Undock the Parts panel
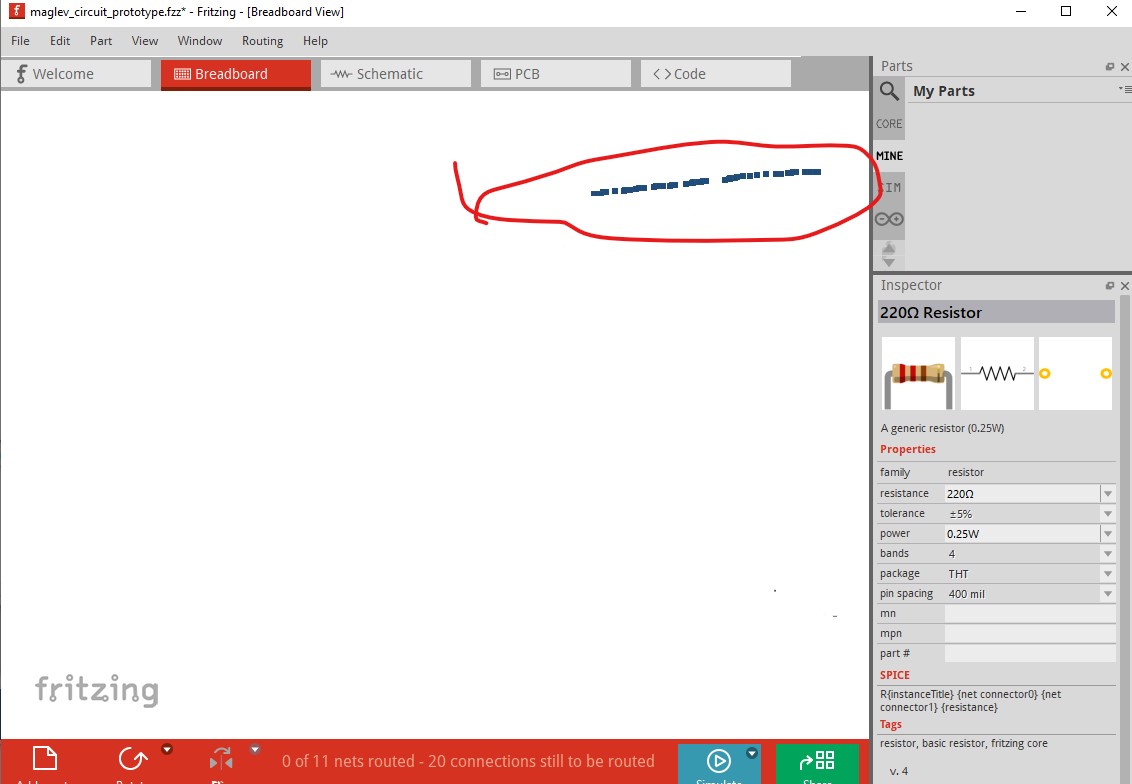Image resolution: width=1132 pixels, height=784 pixels. (1110, 66)
